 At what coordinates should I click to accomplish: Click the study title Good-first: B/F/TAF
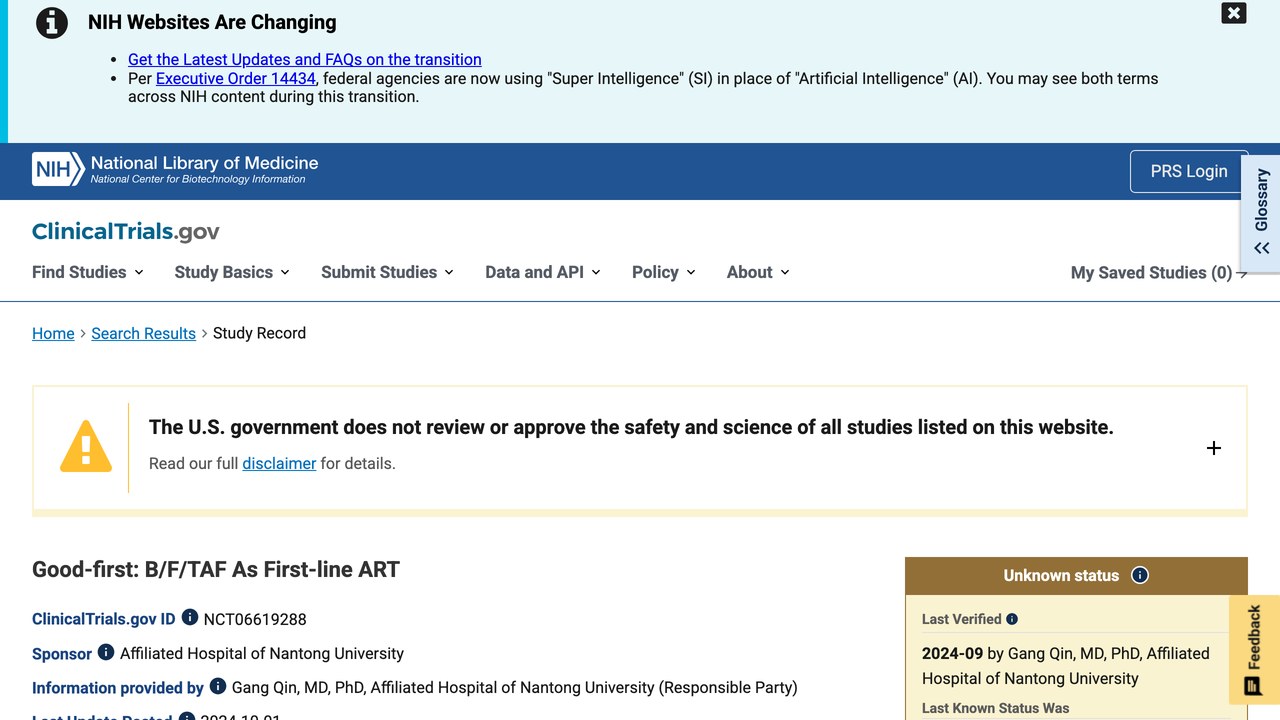point(216,569)
